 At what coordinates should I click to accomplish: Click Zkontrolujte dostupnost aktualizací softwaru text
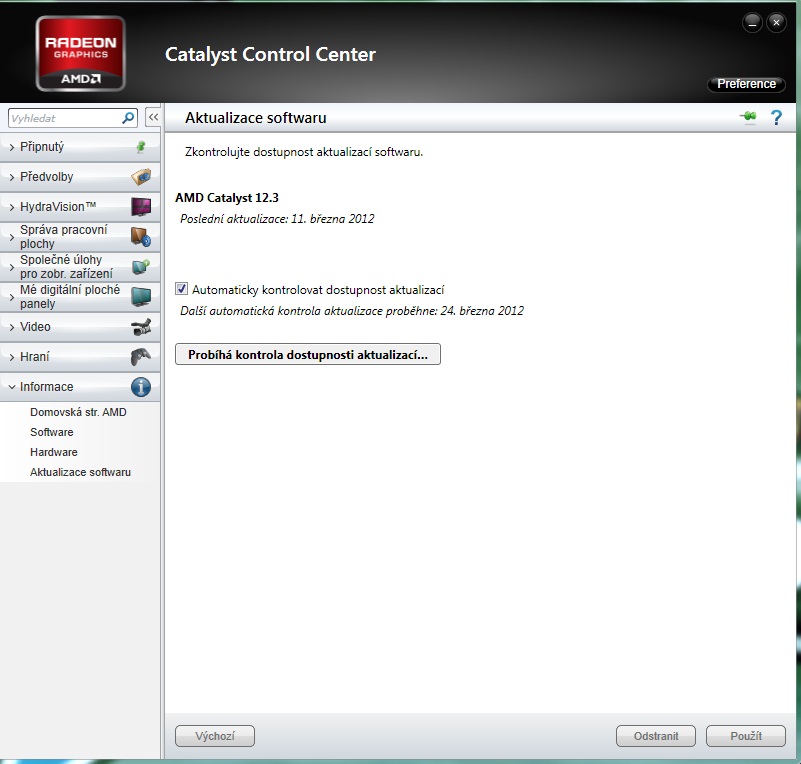coord(304,152)
